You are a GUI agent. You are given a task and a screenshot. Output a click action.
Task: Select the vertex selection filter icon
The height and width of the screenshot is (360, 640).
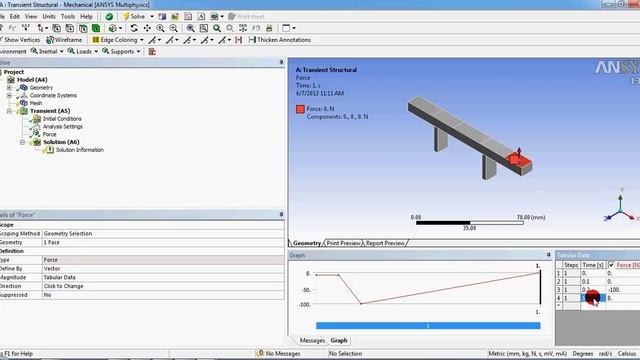click(56, 28)
